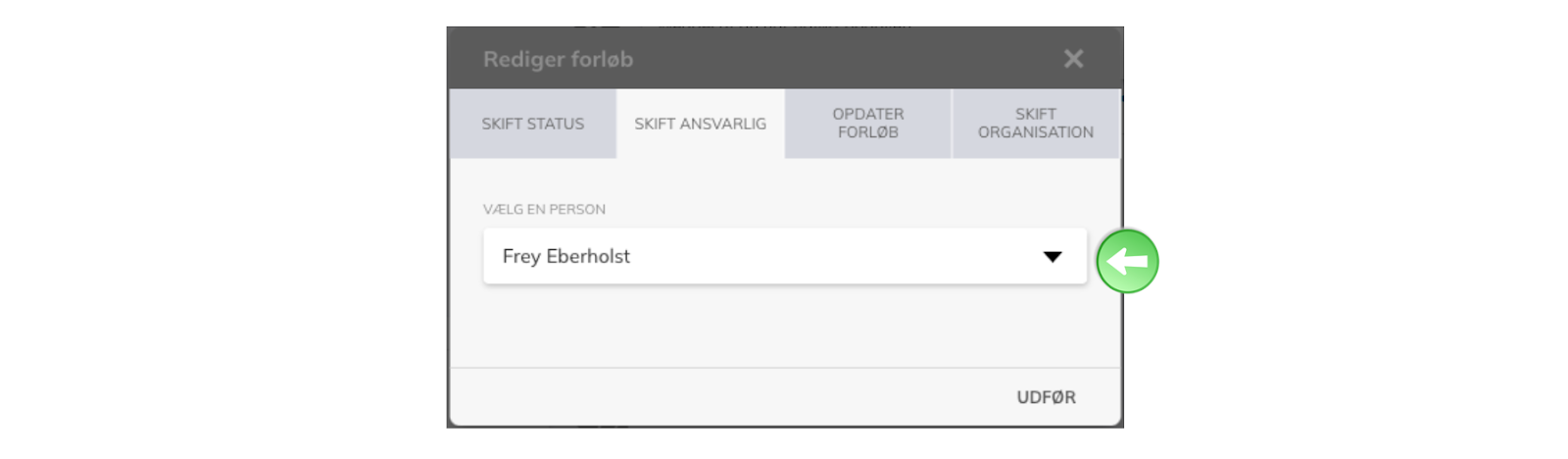Click the dialog footer beside Udfør

pos(725,397)
